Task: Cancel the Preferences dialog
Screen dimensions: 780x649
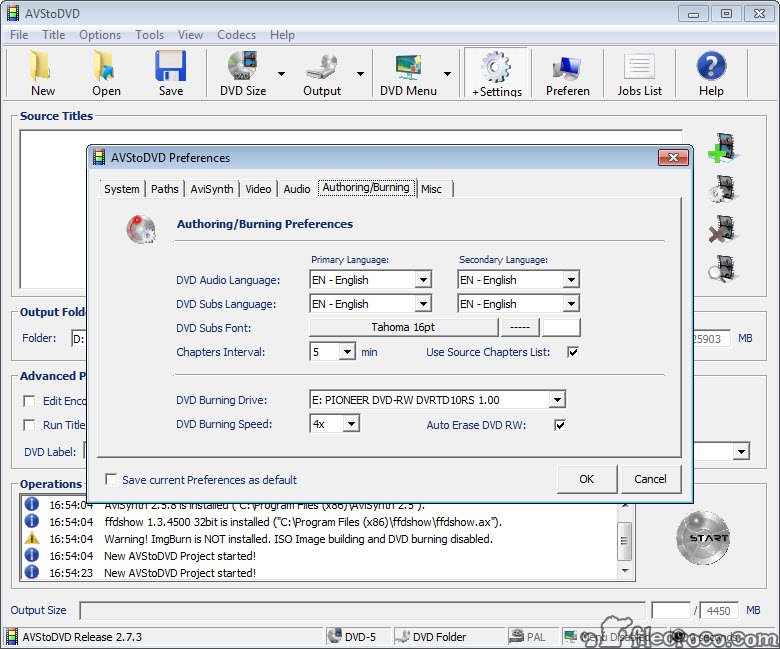Action: click(650, 479)
